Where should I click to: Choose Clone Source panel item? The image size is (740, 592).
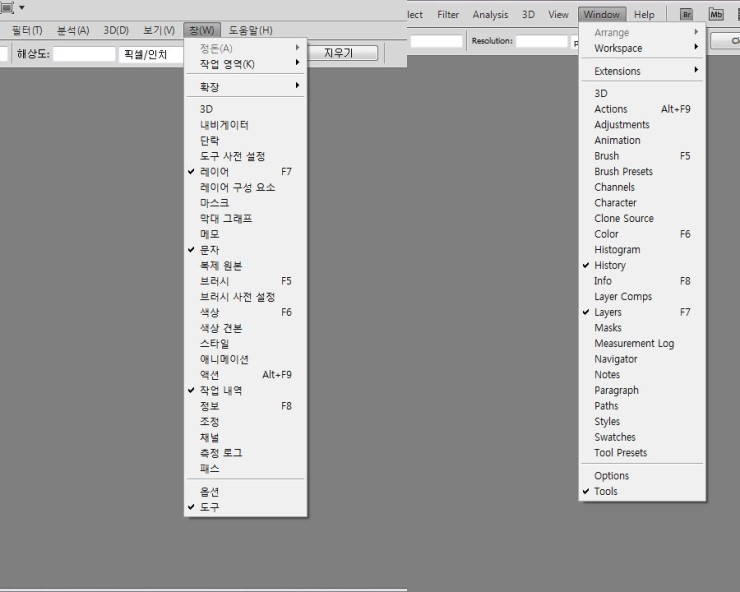642,218
